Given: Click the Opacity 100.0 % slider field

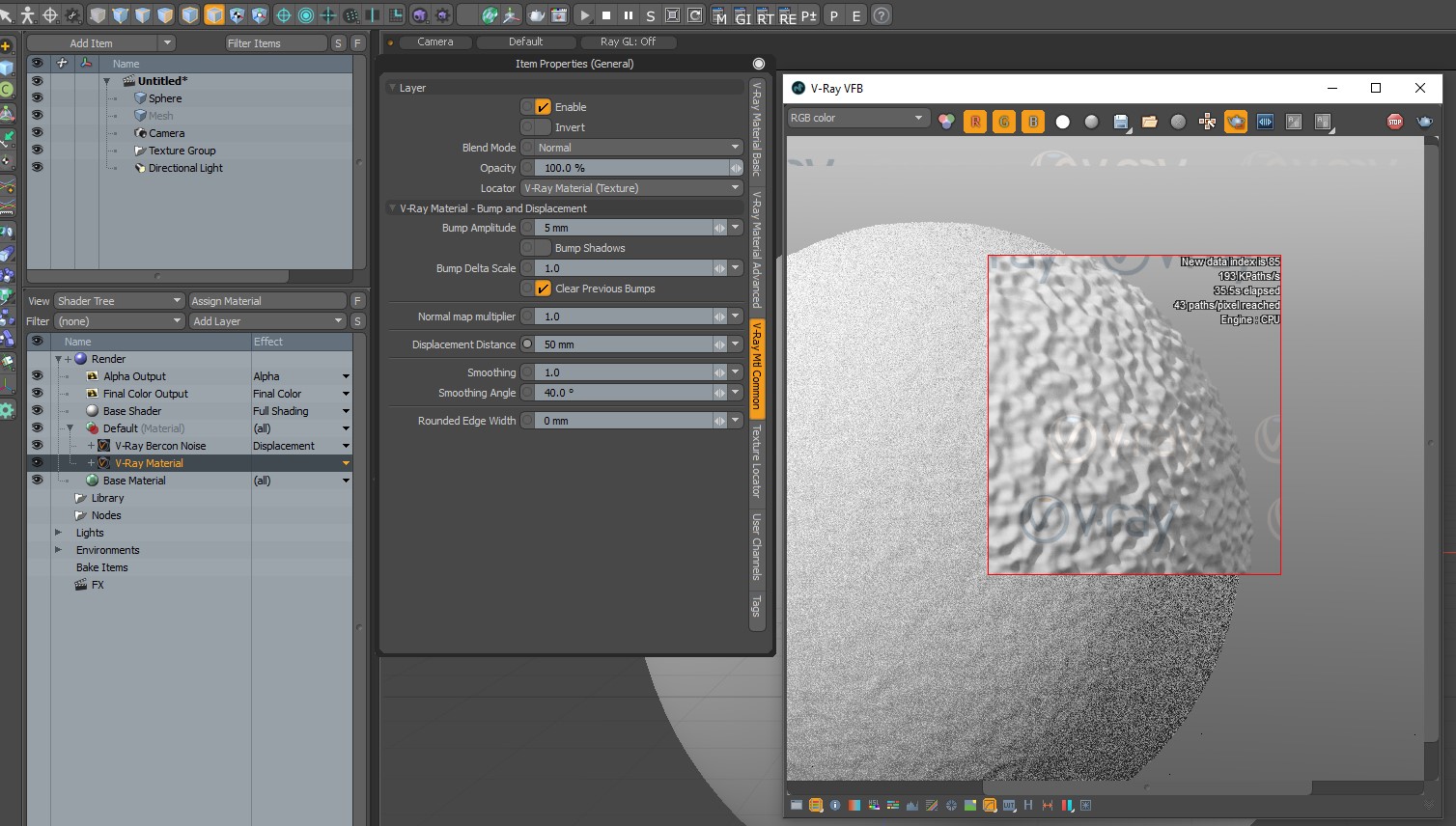Looking at the screenshot, I should tap(632, 168).
